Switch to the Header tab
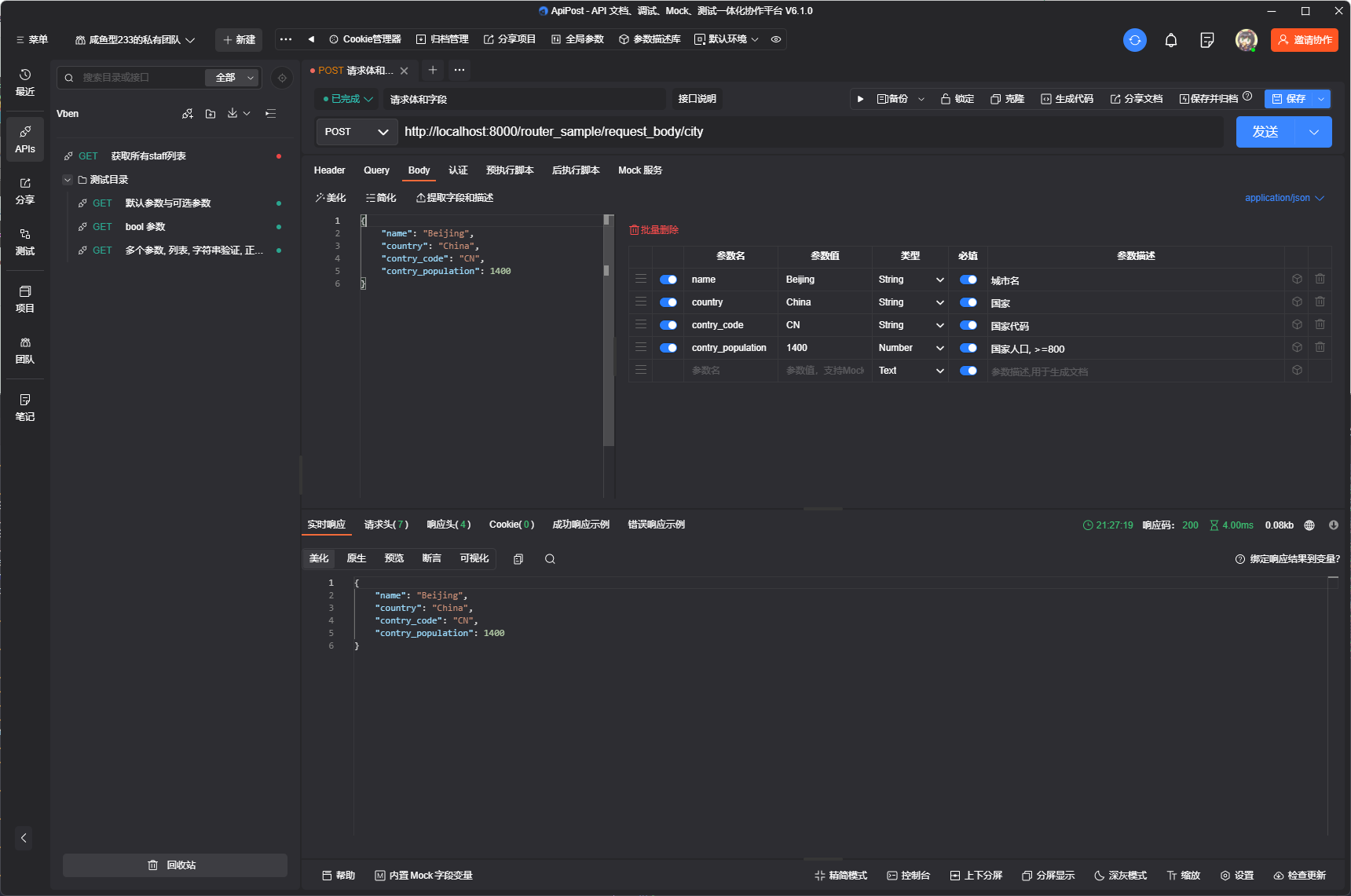 329,170
